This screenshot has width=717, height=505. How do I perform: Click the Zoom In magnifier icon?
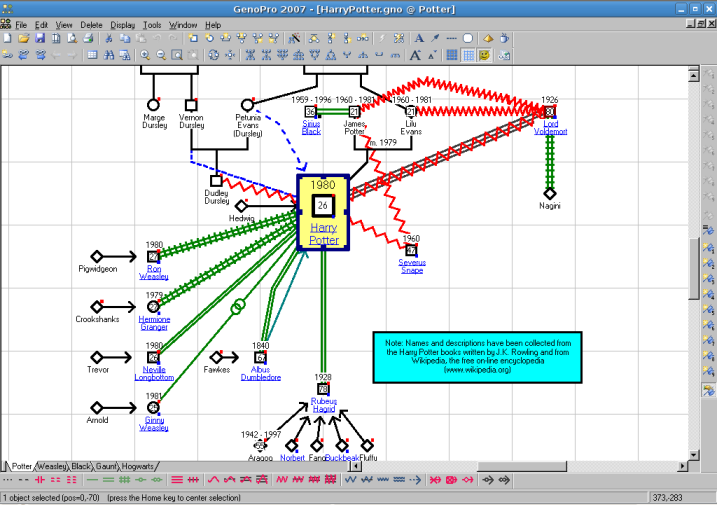click(145, 55)
